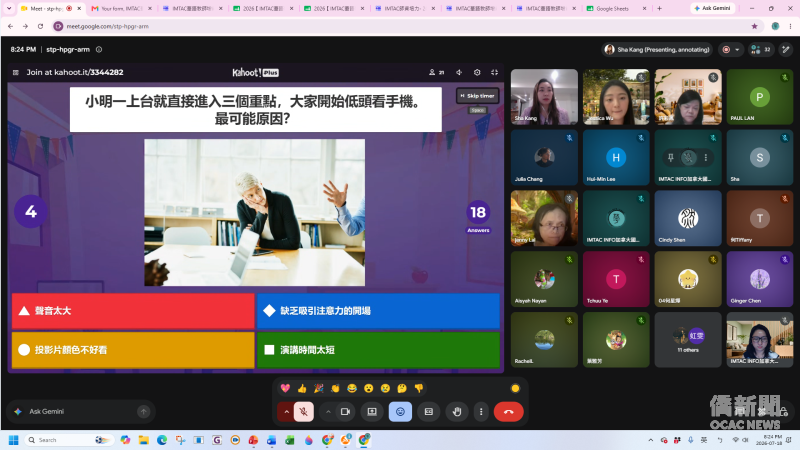This screenshot has width=800, height=450.
Task: Expand audio settings arrow beside microphone
Action: tap(286, 412)
